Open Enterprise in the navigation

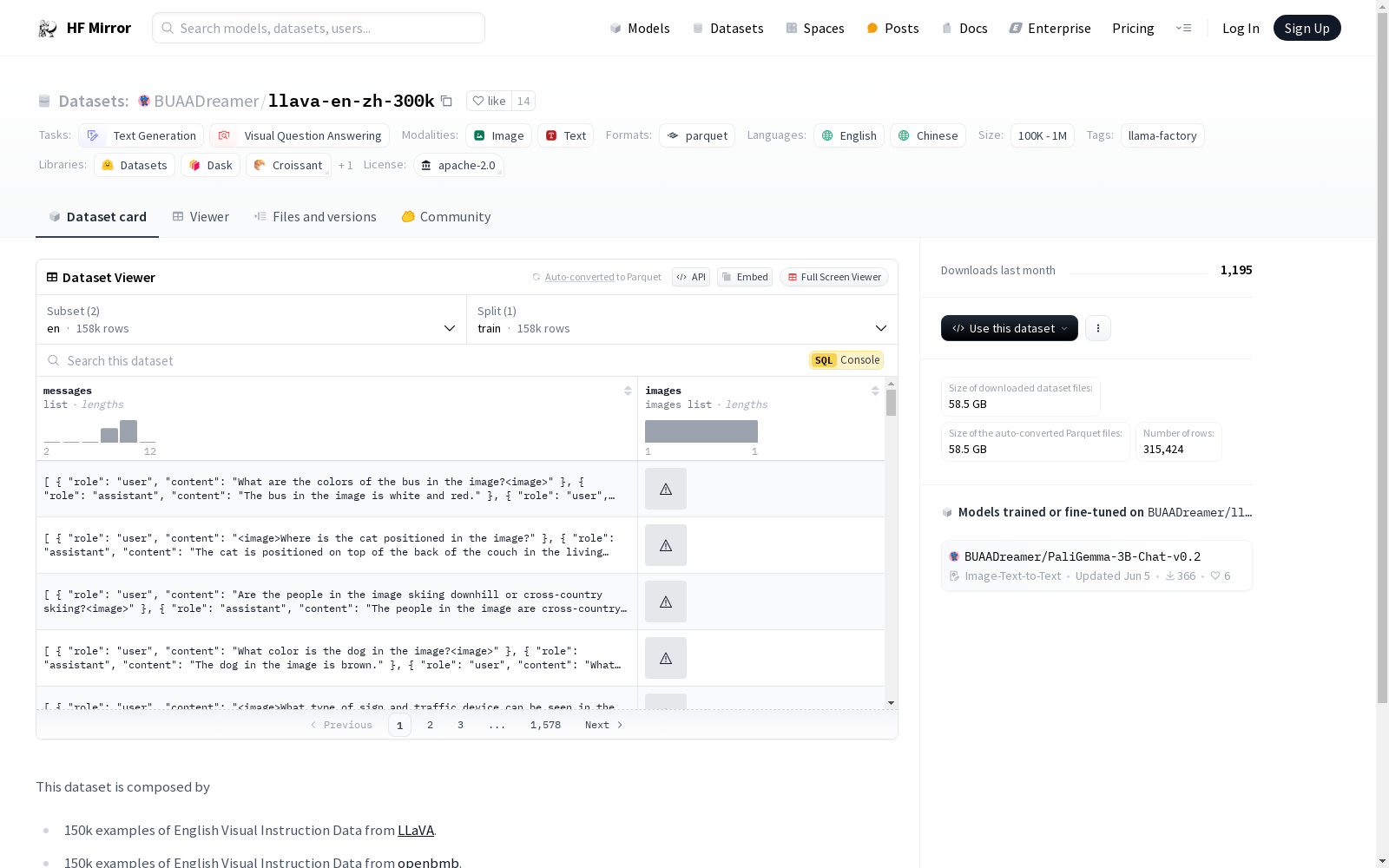1050,28
